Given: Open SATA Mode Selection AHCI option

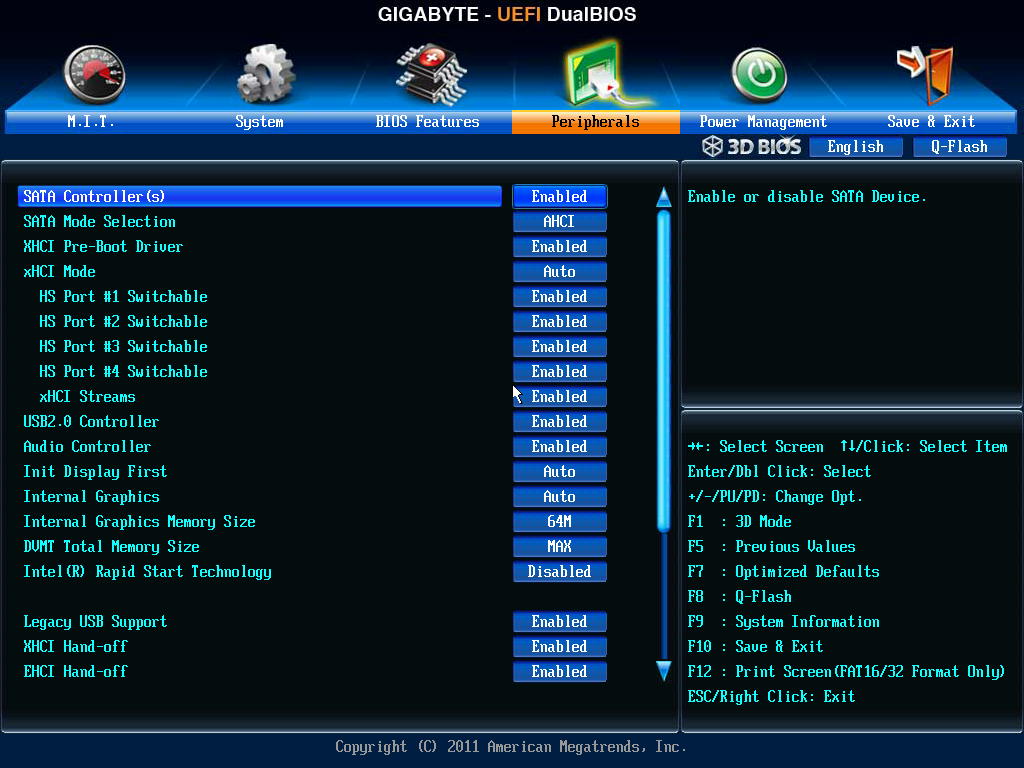Looking at the screenshot, I should coord(560,221).
